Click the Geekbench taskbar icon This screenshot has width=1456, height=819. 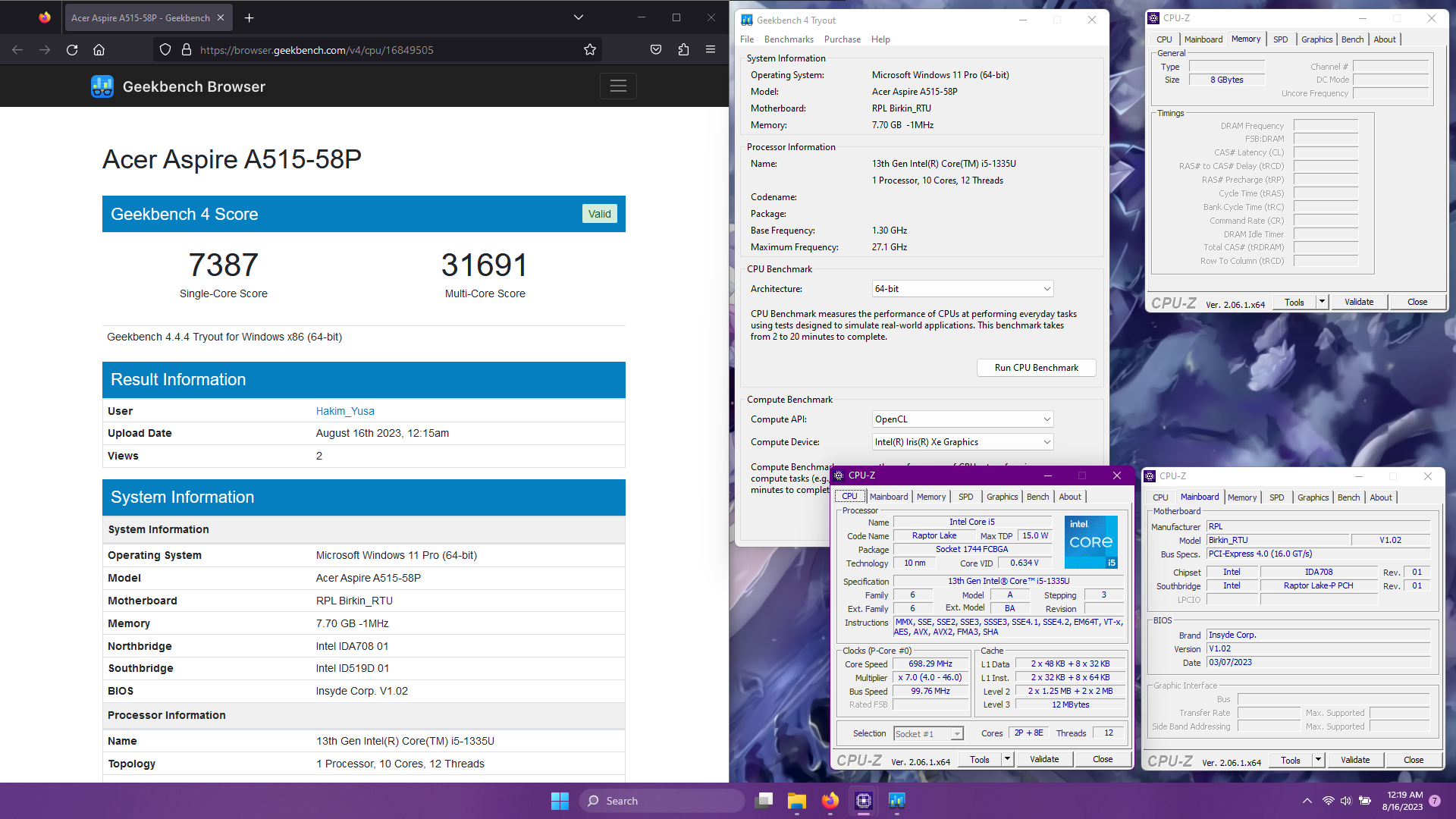pyautogui.click(x=897, y=801)
